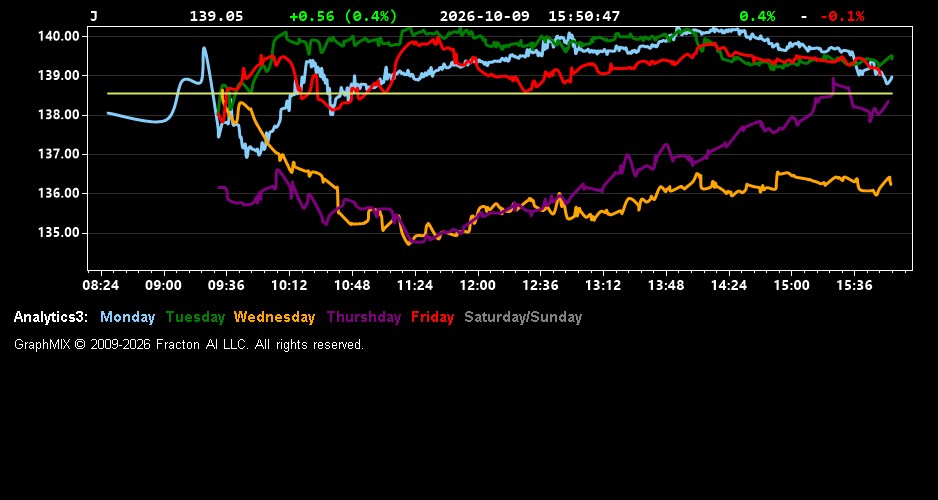Click the GraphMIX copyright notice
The height and width of the screenshot is (500, 938).
tap(189, 344)
